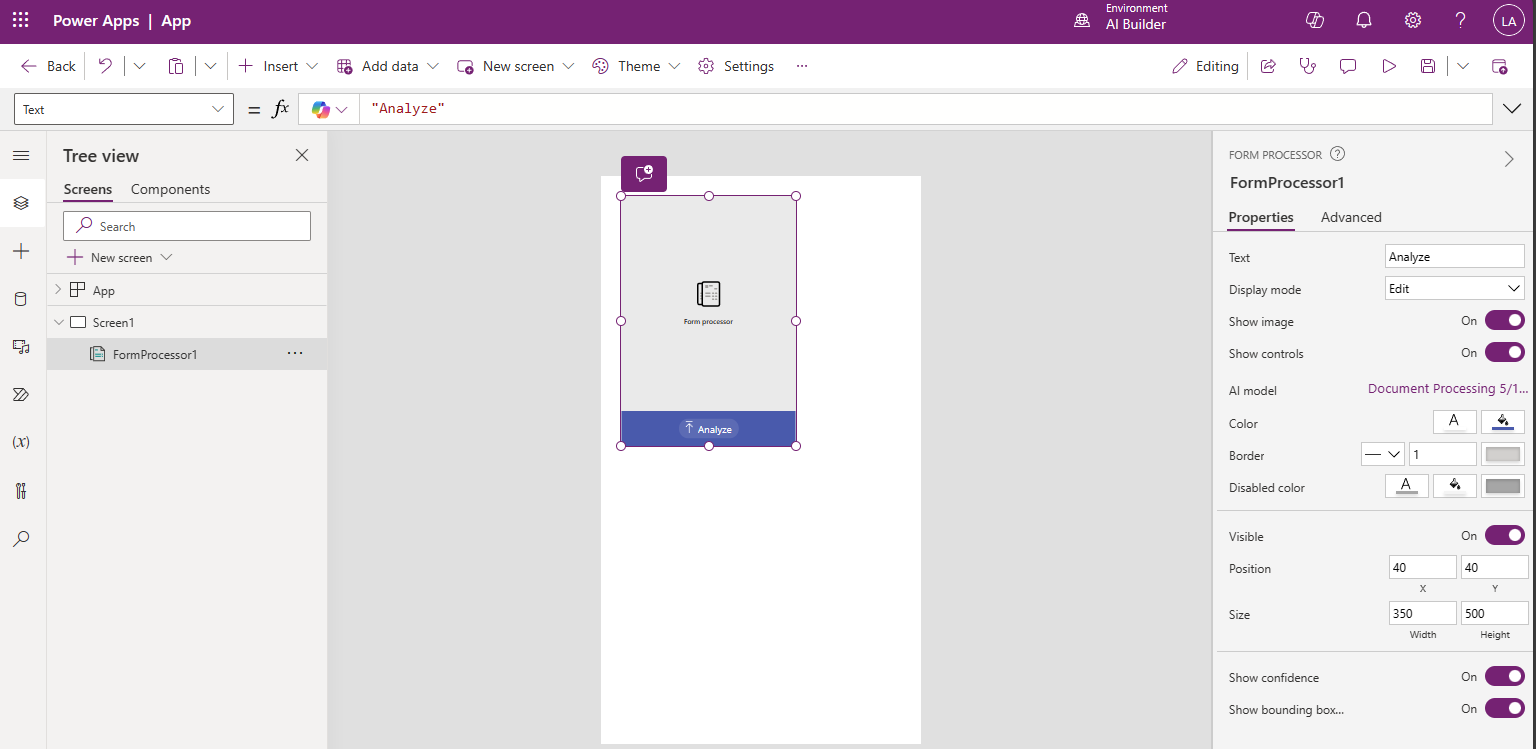Select the FormProcessor1 tree item
Viewport: 1536px width, 749px height.
coord(155,353)
